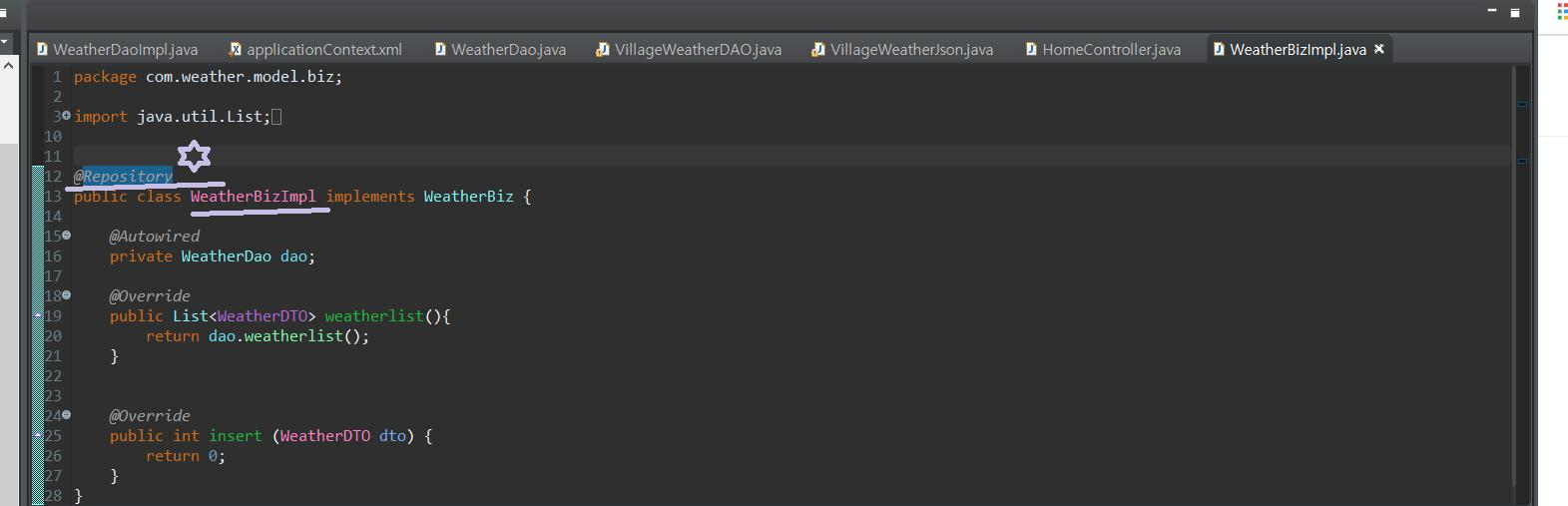Collapse the weatherlist method fold on line 18
Image resolution: width=1568 pixels, height=506 pixels.
pos(67,295)
